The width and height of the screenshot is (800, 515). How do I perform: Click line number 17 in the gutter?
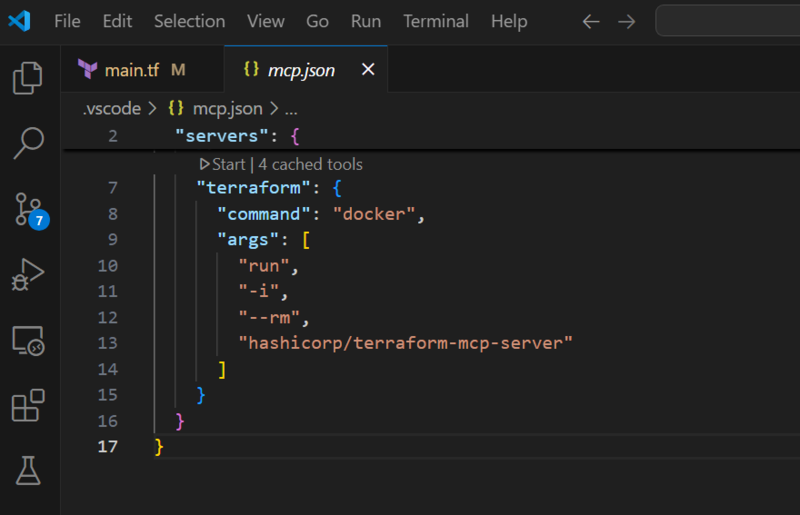point(108,447)
